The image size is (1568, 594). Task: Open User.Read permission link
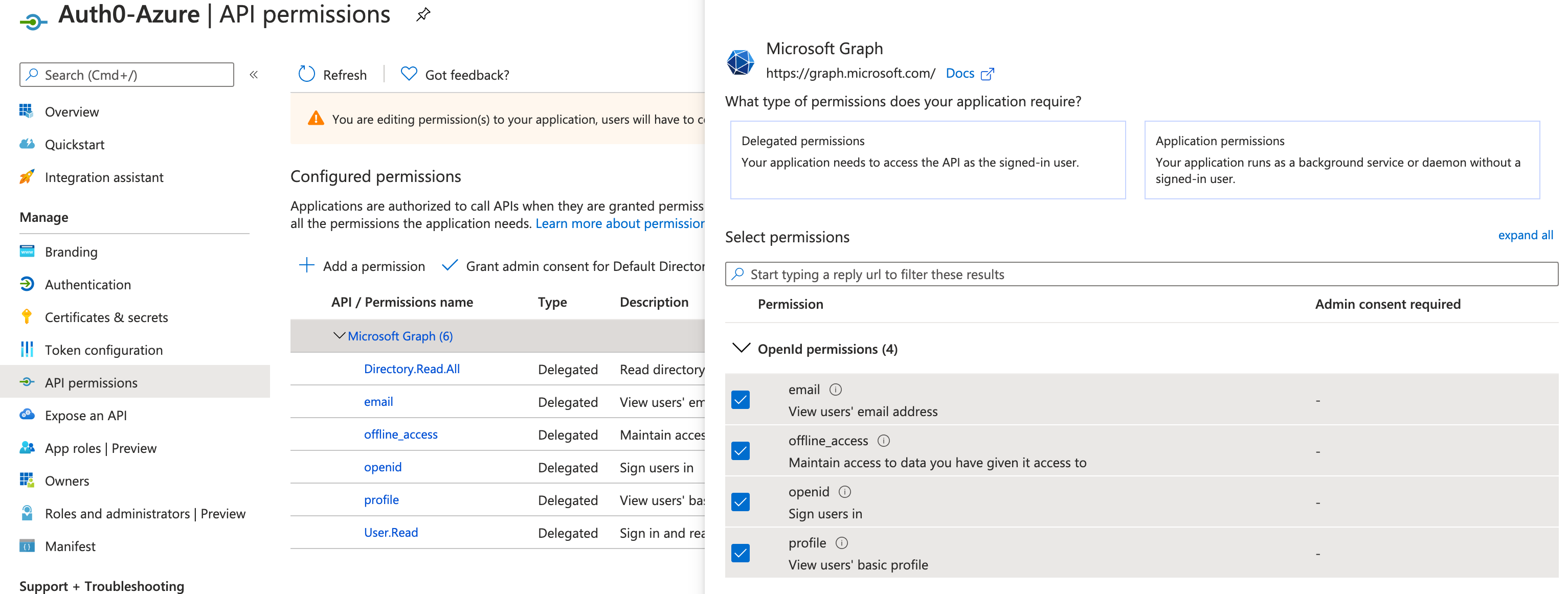[391, 533]
